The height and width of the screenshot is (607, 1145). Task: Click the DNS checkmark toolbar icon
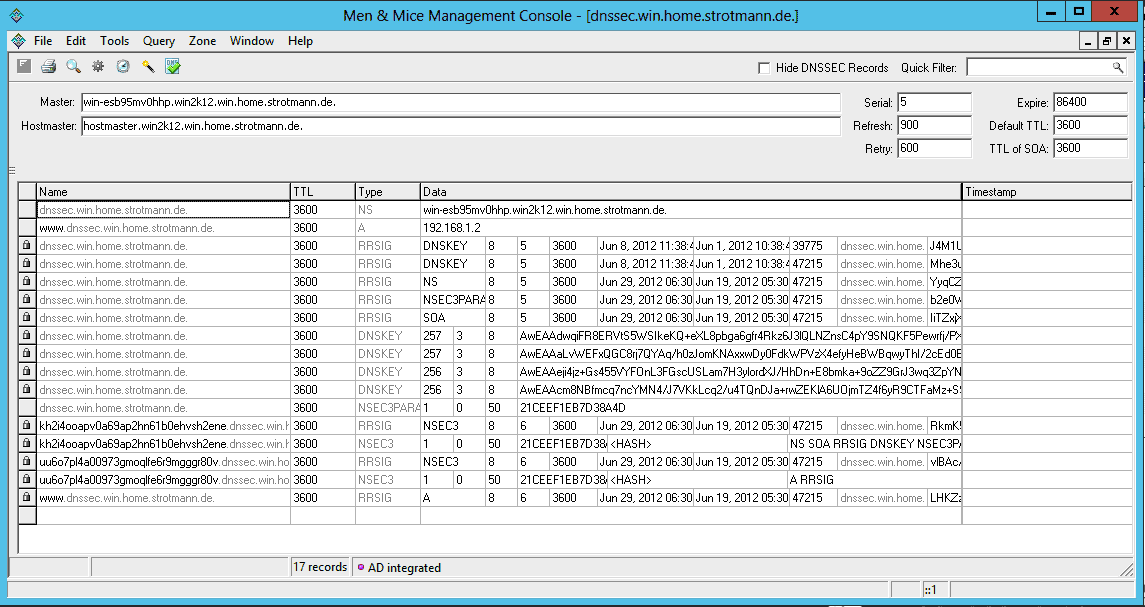[172, 66]
